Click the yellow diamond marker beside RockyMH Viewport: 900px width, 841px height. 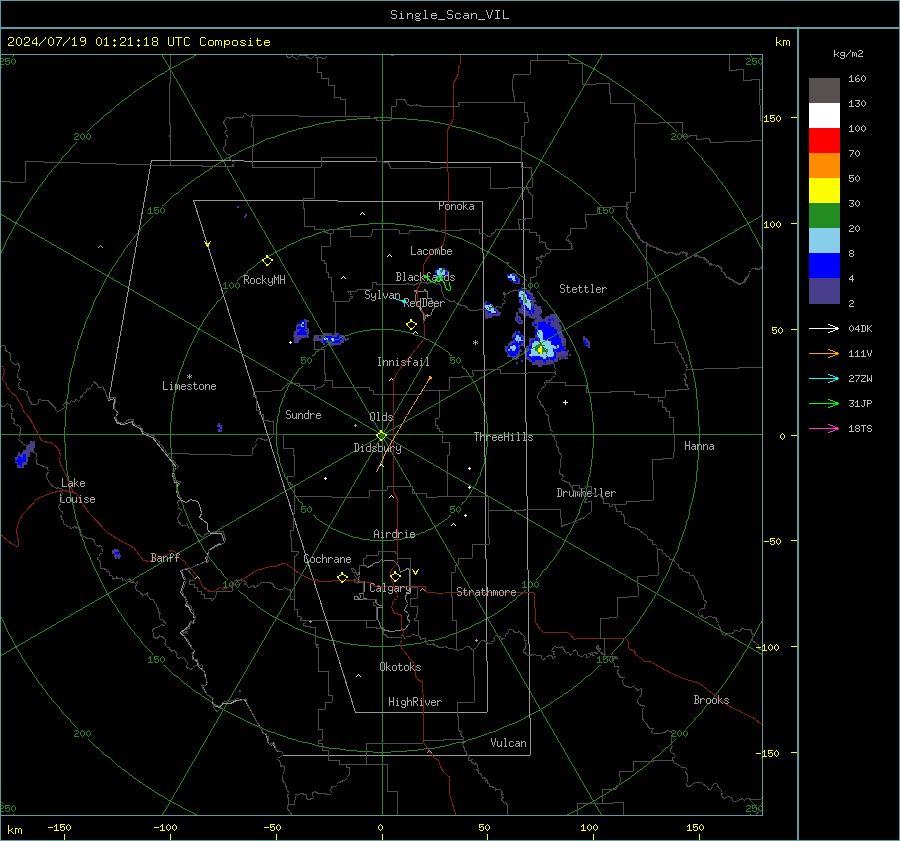click(x=267, y=261)
